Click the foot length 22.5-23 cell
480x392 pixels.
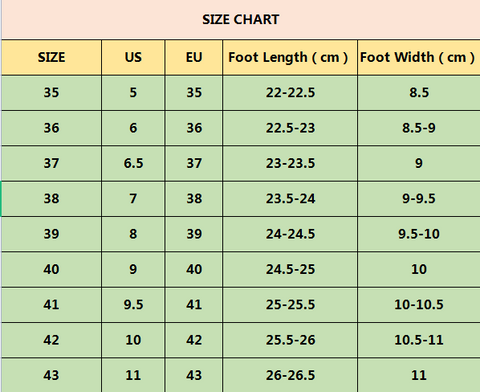(290, 128)
